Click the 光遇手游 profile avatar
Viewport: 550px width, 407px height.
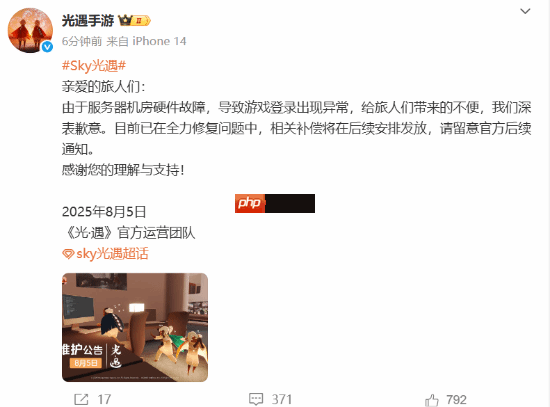30,31
